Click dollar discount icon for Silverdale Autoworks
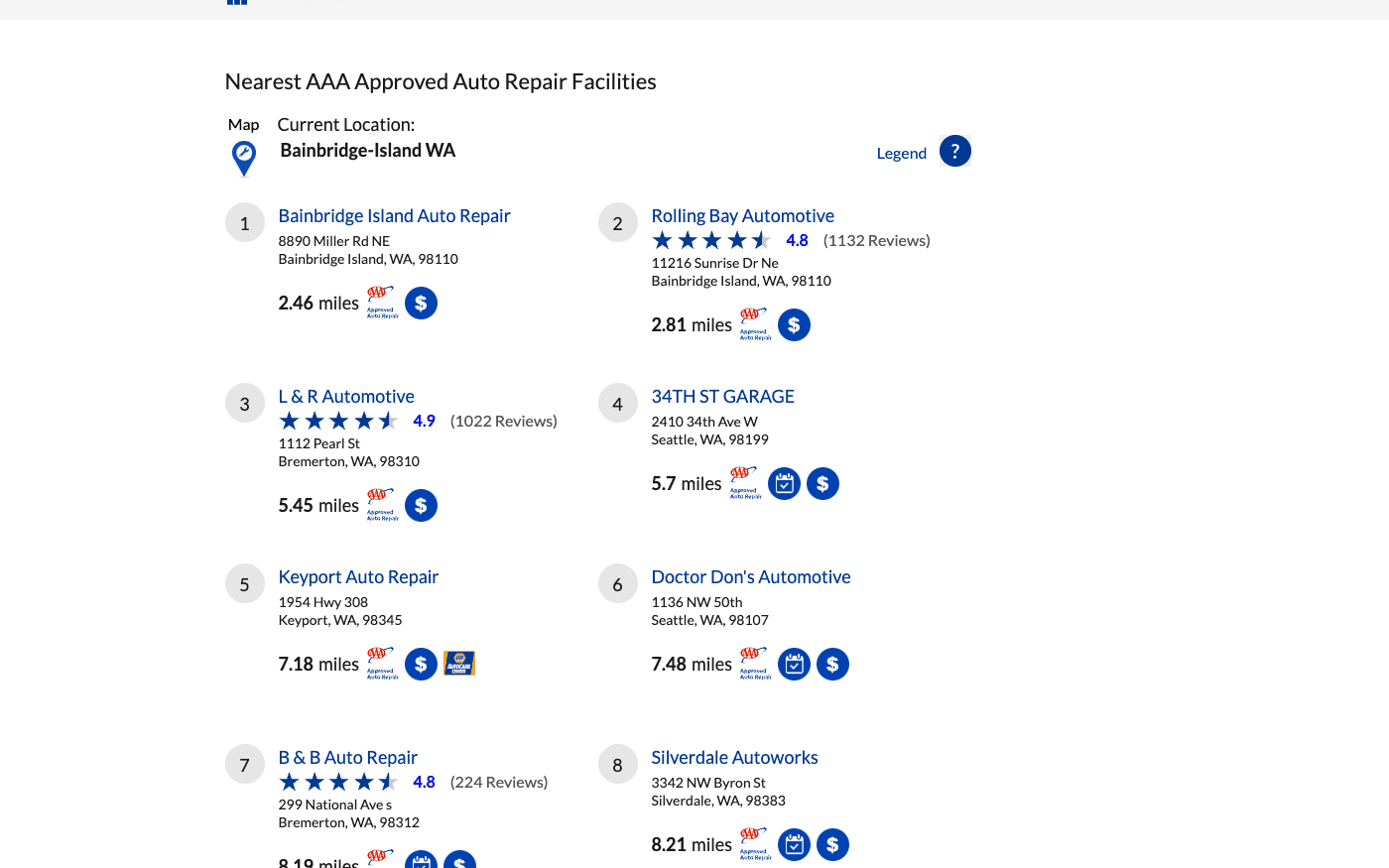Image resolution: width=1389 pixels, height=868 pixels. pyautogui.click(x=832, y=844)
